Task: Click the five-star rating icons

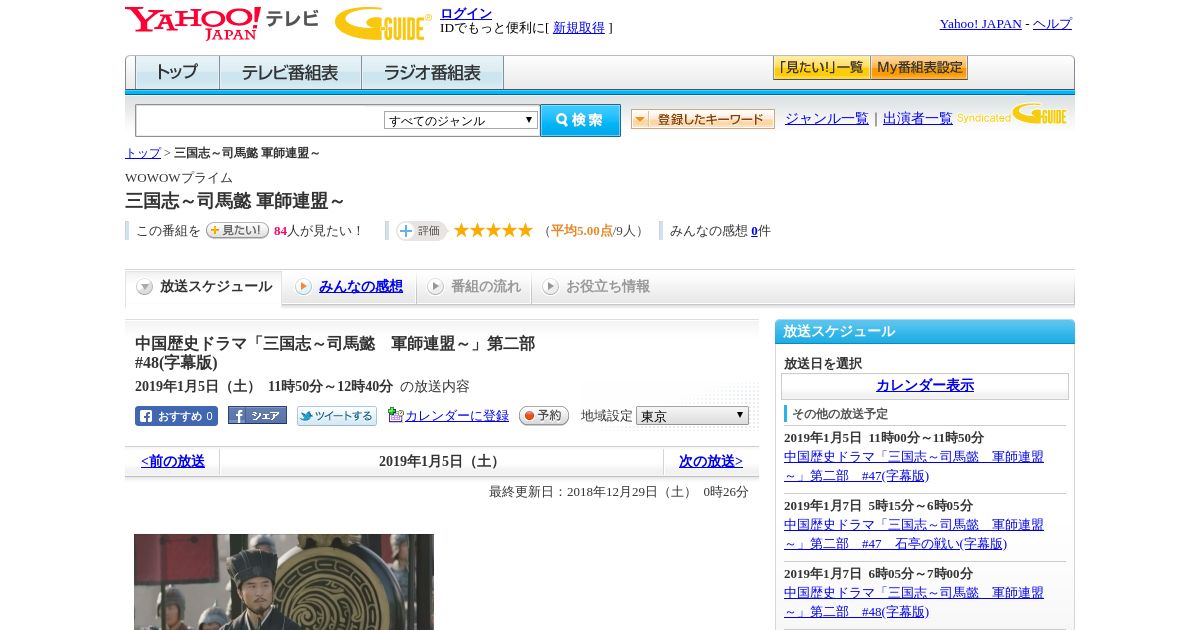Action: point(493,230)
